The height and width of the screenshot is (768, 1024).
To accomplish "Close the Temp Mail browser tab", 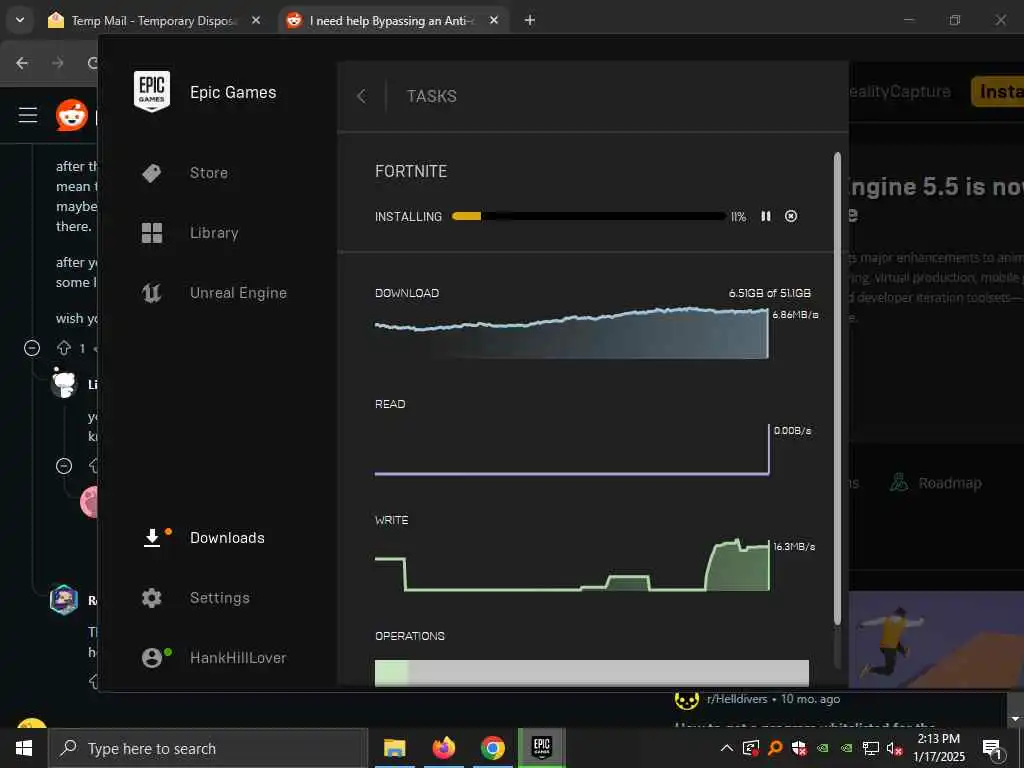I will tap(256, 20).
